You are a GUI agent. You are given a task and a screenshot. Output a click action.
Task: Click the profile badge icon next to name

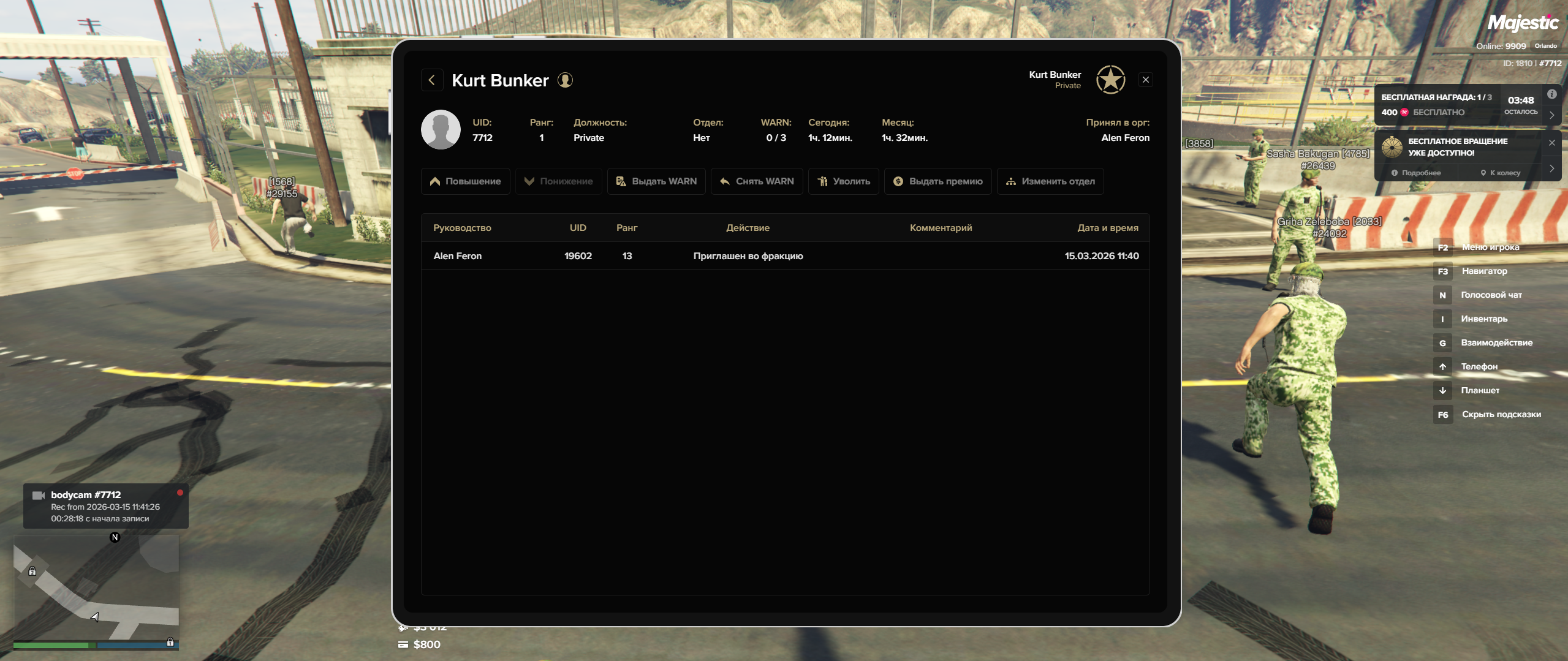pos(565,80)
